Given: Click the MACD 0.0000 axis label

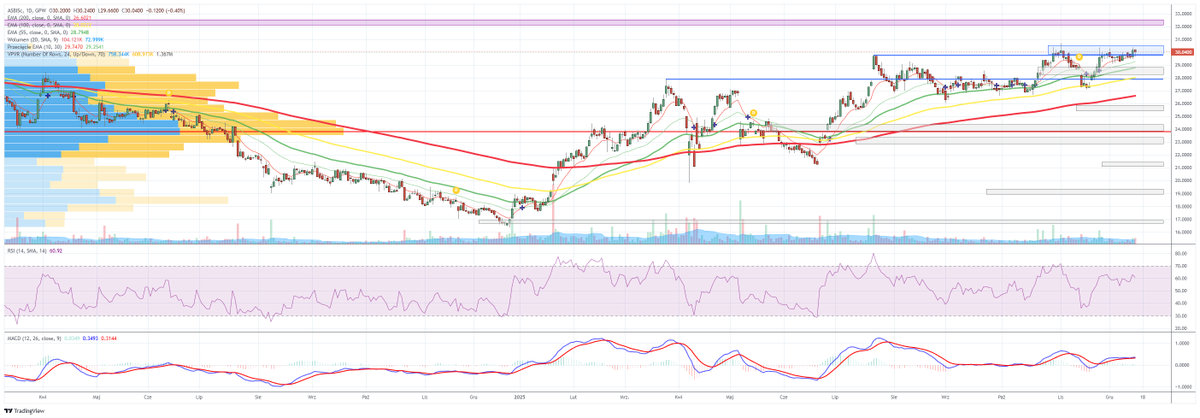Looking at the screenshot, I should point(1183,364).
